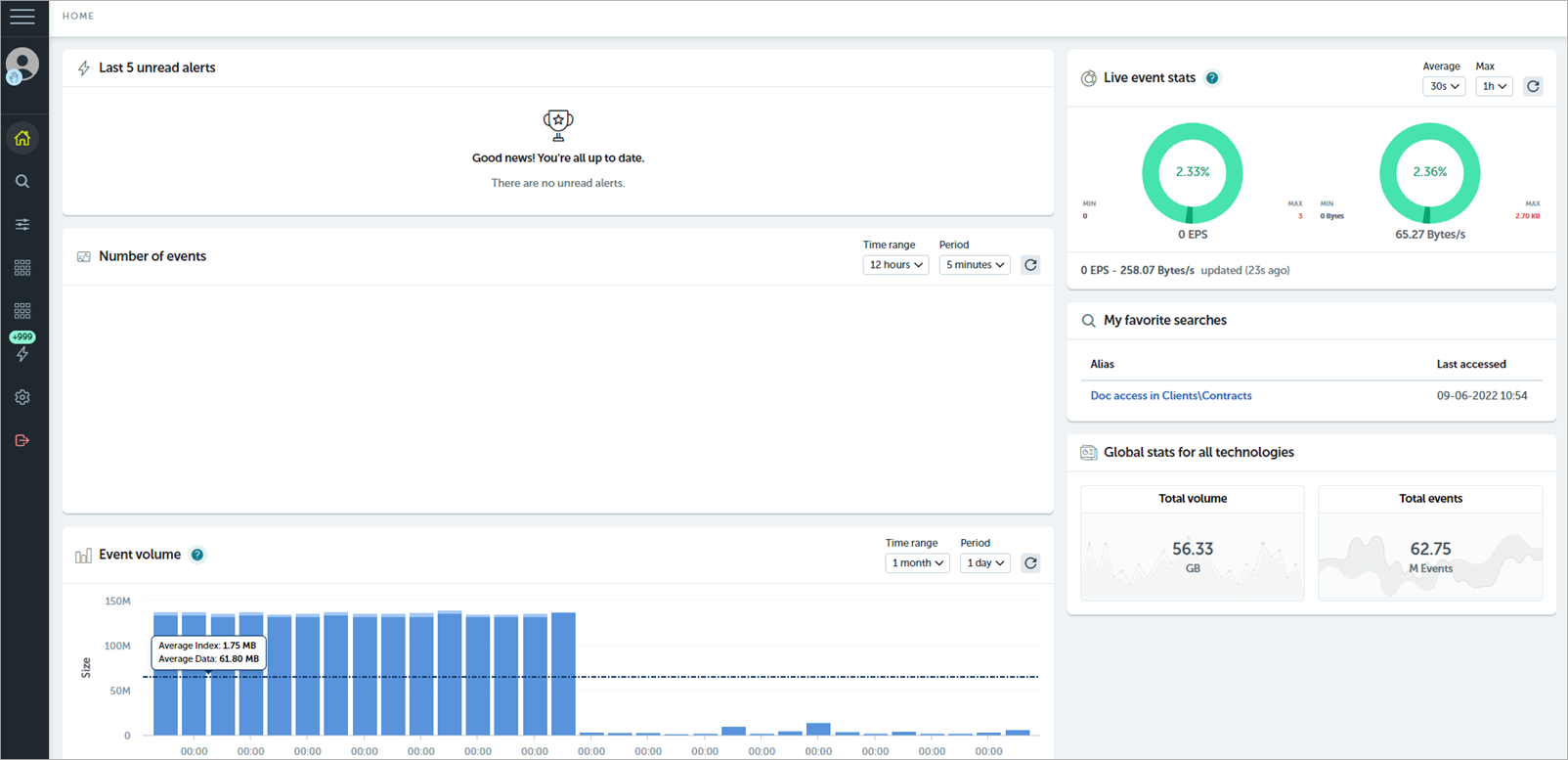Refresh the Number of events panel

1030,265
